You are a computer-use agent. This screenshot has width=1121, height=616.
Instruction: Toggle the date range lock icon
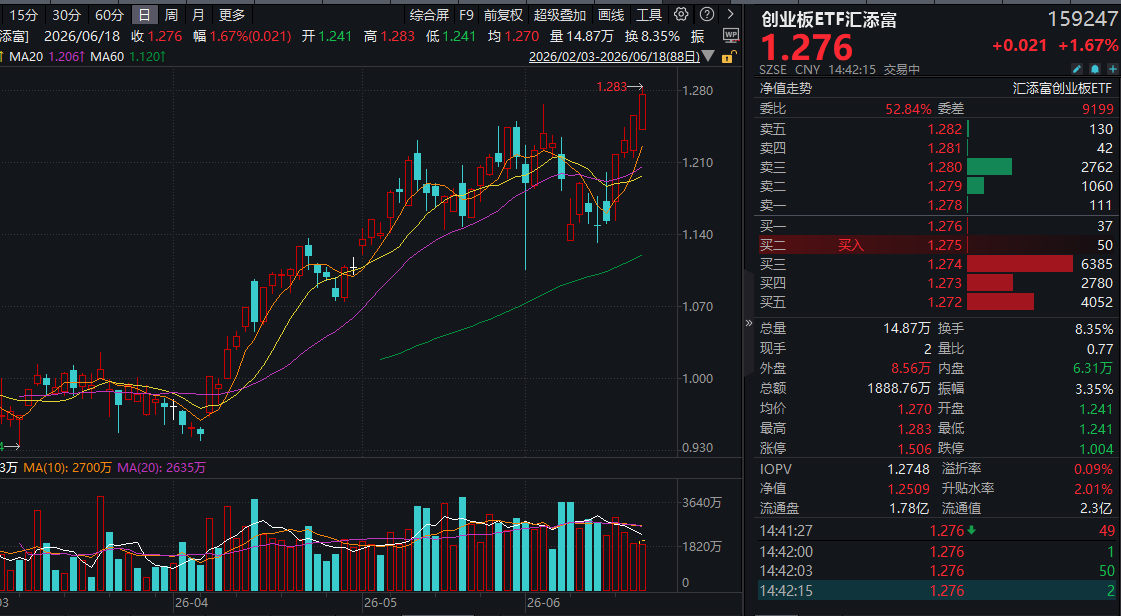point(728,57)
